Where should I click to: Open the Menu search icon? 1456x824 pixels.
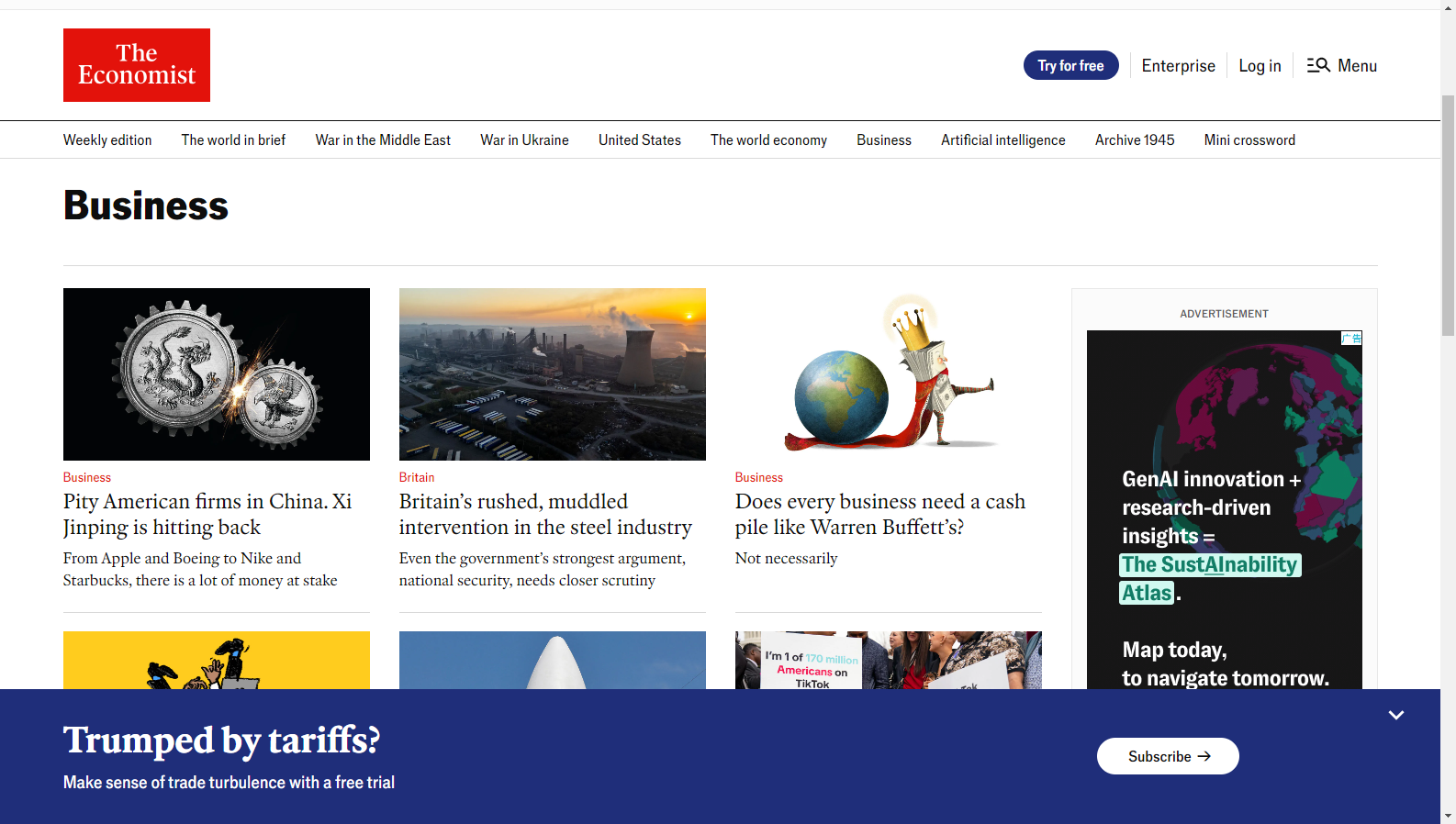[x=1318, y=65]
